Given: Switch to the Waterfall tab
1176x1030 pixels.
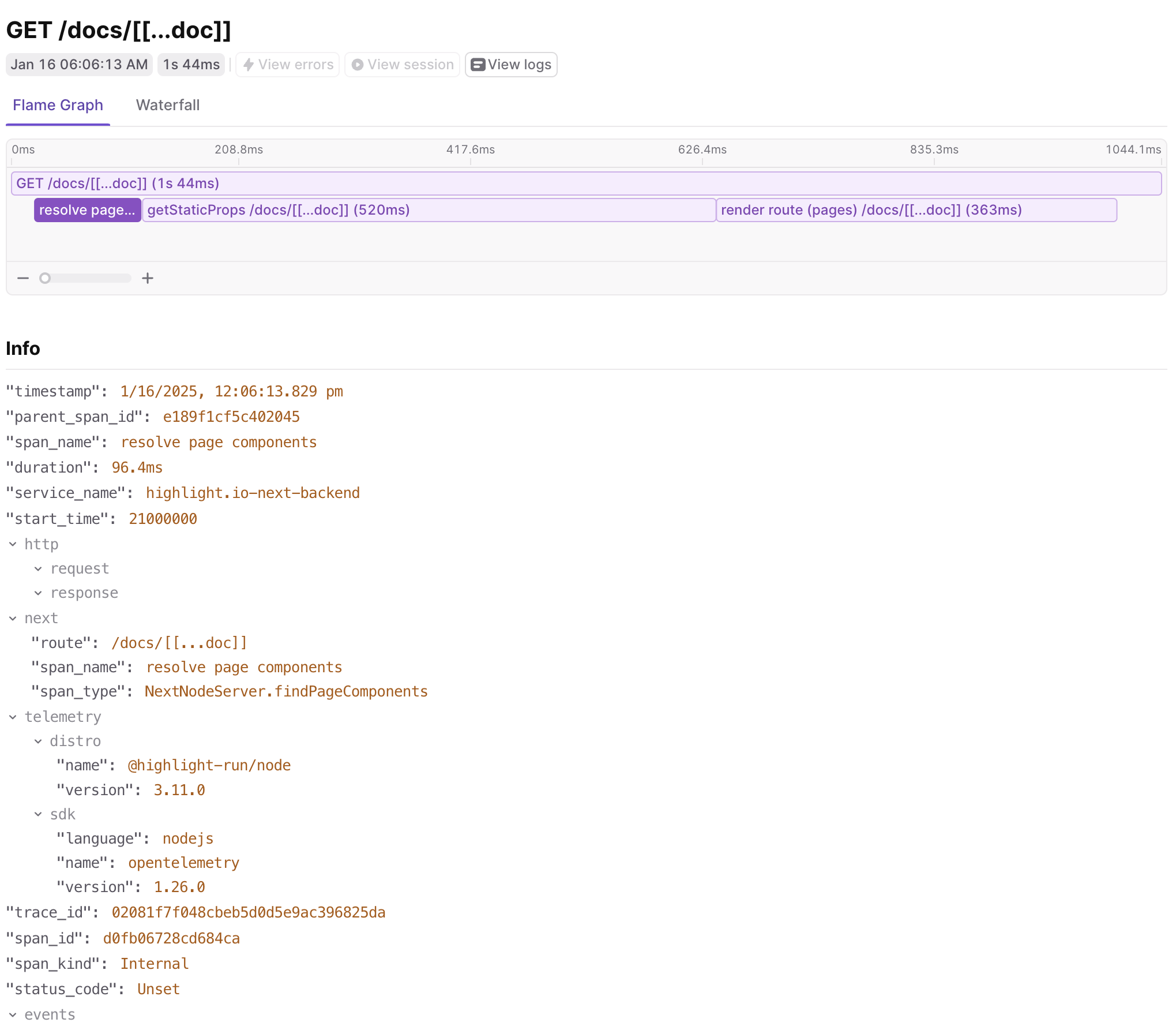Looking at the screenshot, I should click(x=168, y=105).
